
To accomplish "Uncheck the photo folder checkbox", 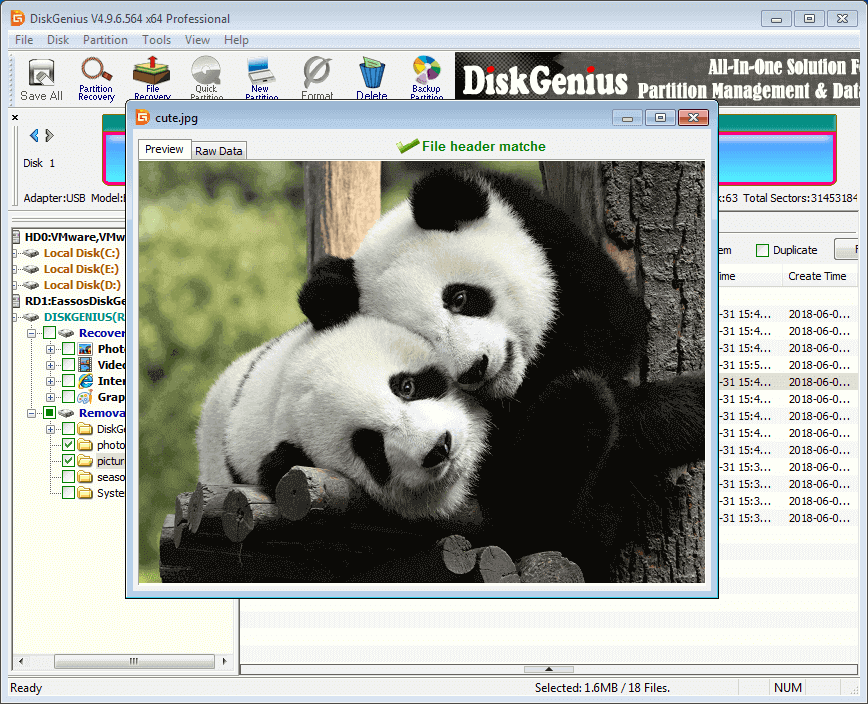I will pyautogui.click(x=69, y=445).
